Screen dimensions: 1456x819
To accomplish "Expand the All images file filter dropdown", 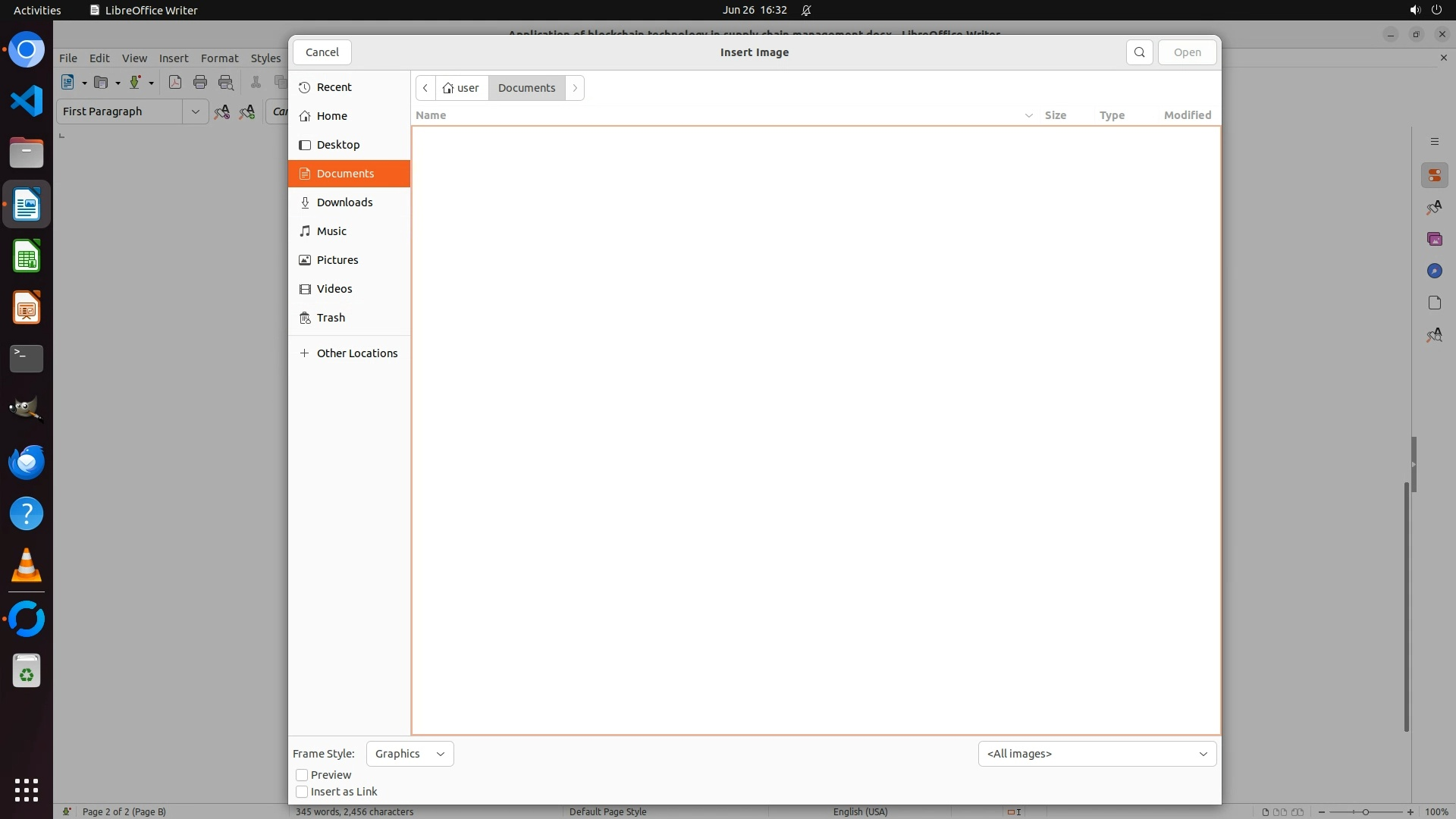I will point(1097,754).
